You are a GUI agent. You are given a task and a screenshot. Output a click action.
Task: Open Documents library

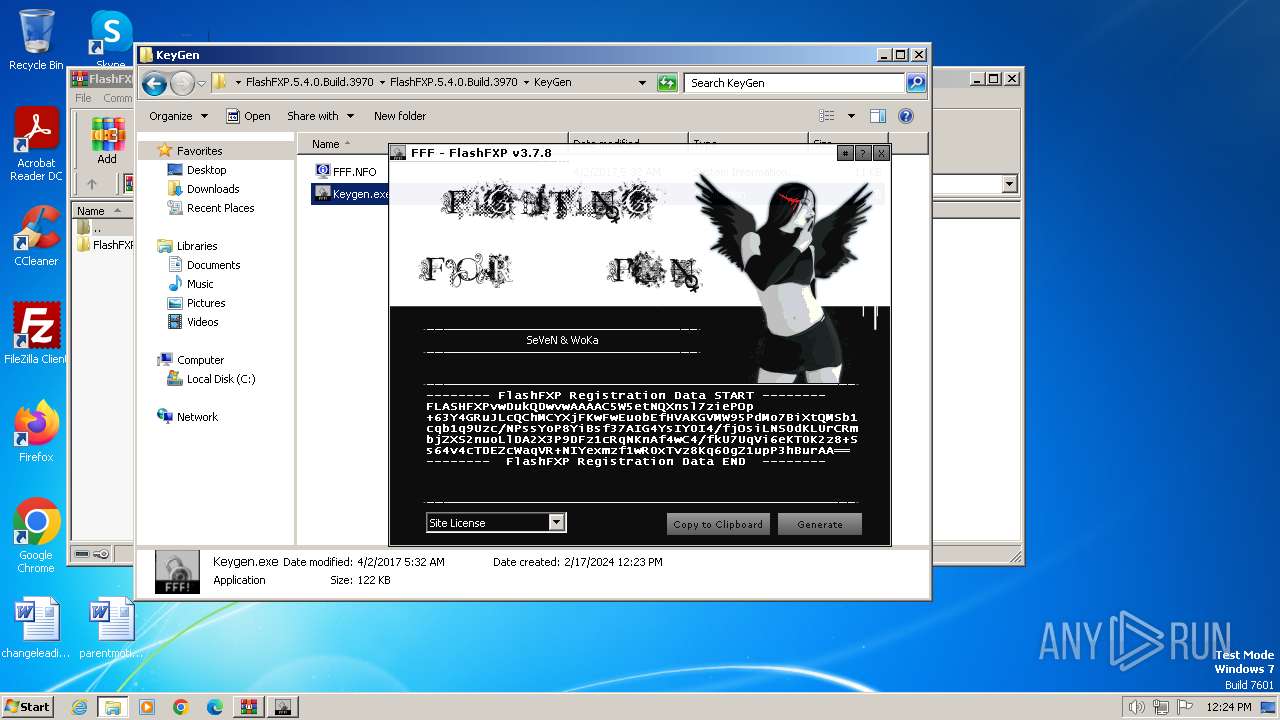(x=213, y=265)
